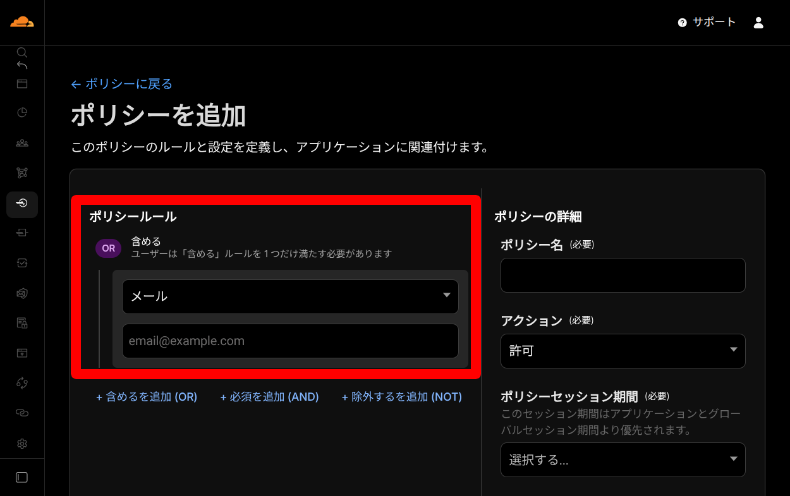Open the user account profile icon
This screenshot has width=790, height=496.
758,22
